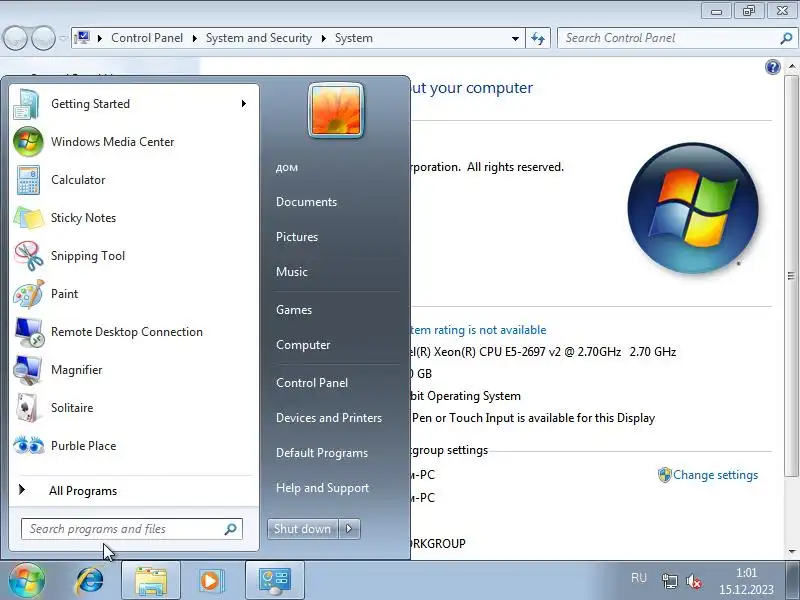Click the RU language indicator
This screenshot has width=800, height=600.
click(x=639, y=578)
